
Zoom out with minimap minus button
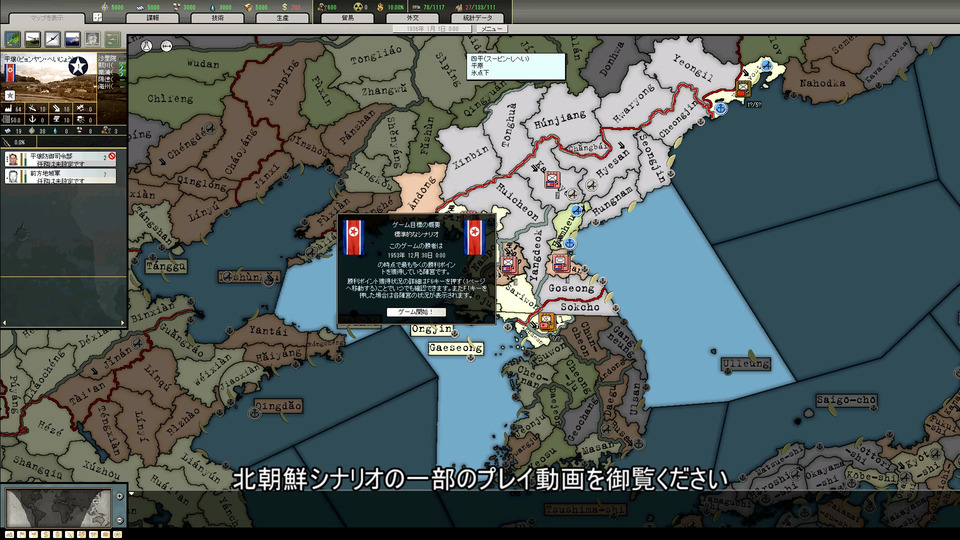coord(119,520)
